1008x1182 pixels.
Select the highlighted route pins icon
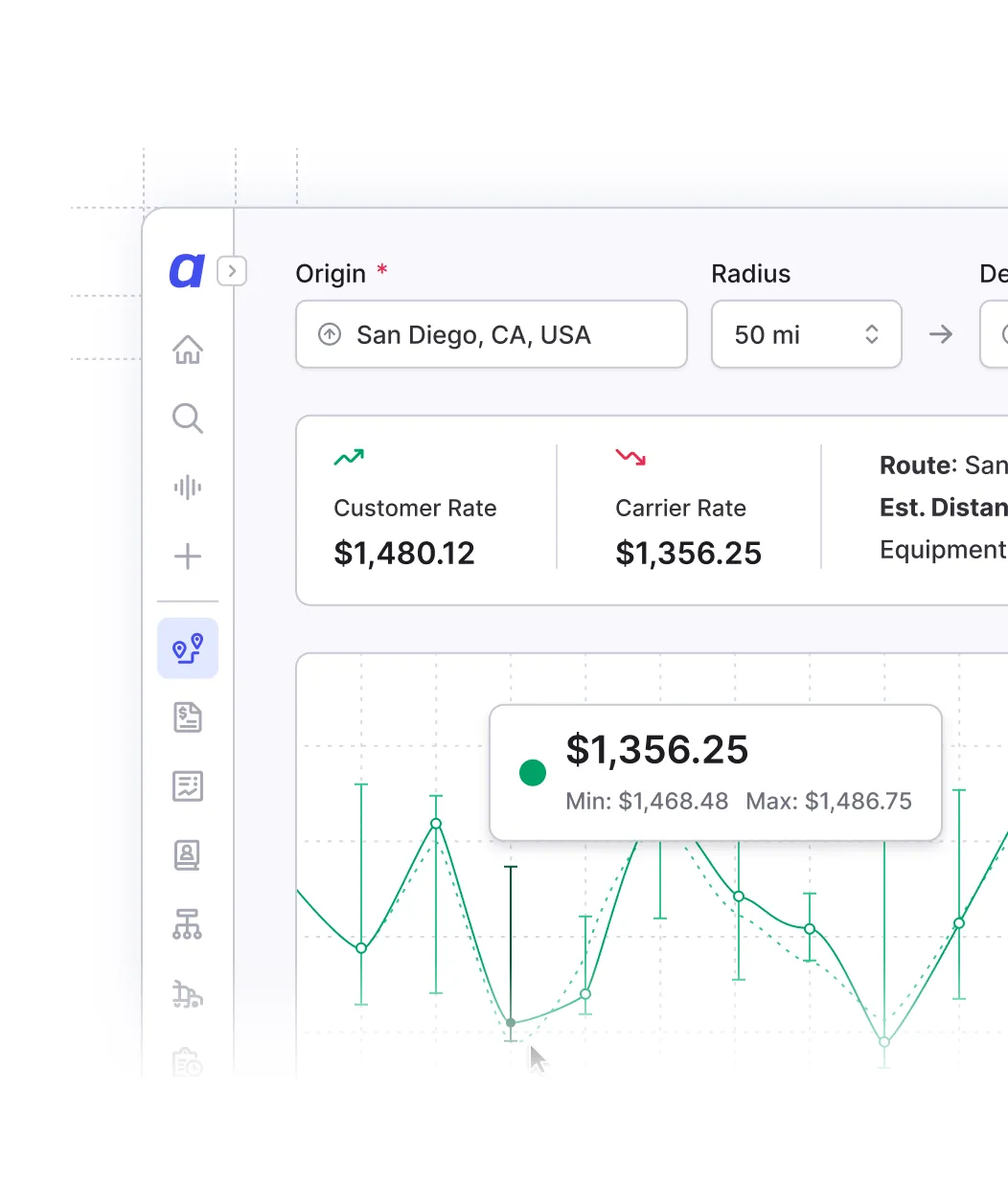(188, 648)
